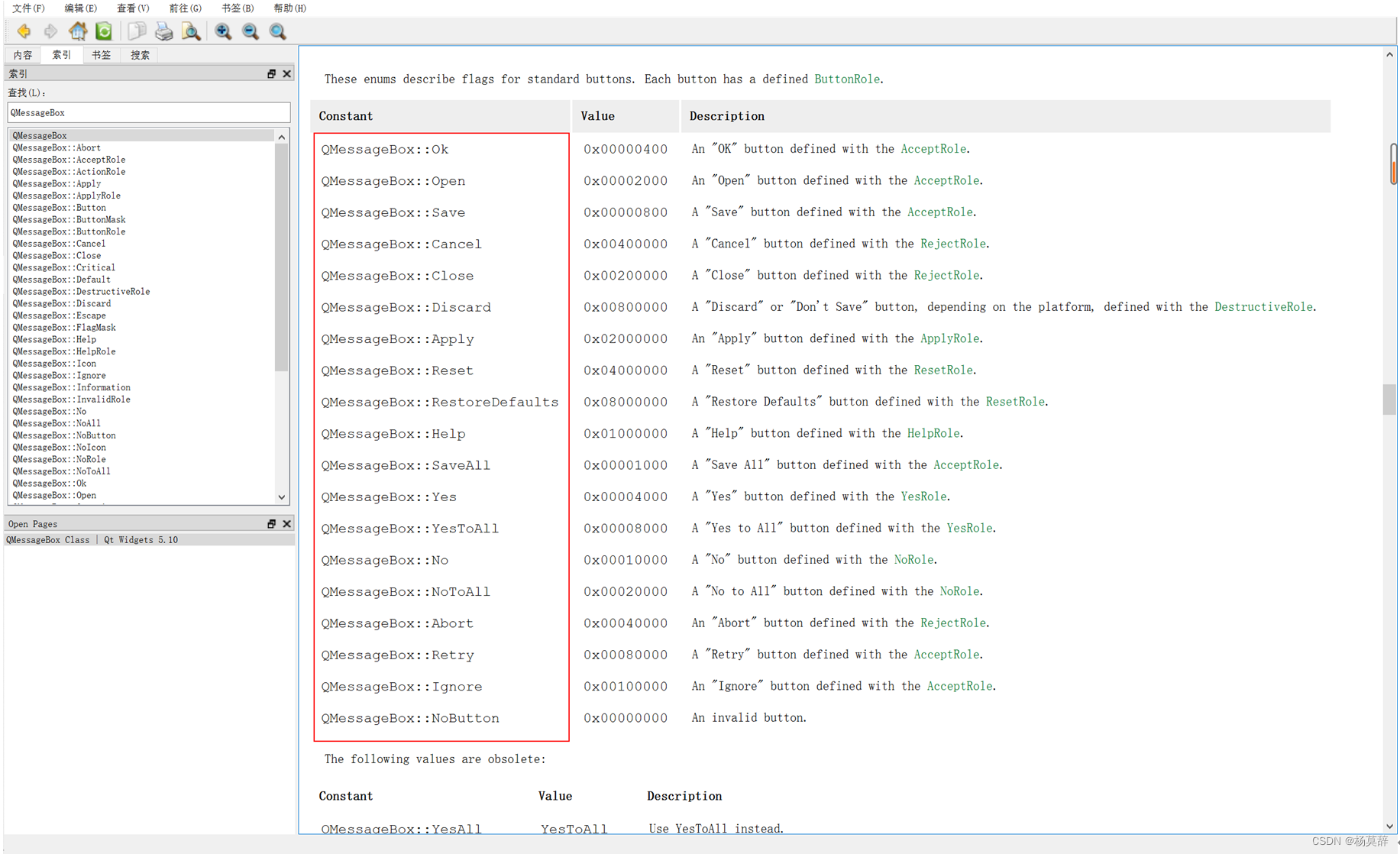Select QMessageBox::InvalidRole in index list
Image resolution: width=1400 pixels, height=854 pixels.
click(72, 399)
